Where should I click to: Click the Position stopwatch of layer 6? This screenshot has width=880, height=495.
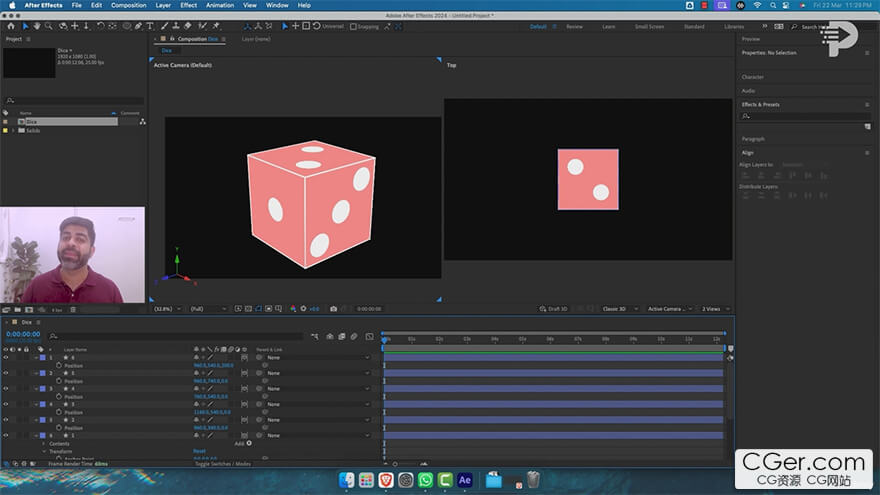(x=58, y=366)
